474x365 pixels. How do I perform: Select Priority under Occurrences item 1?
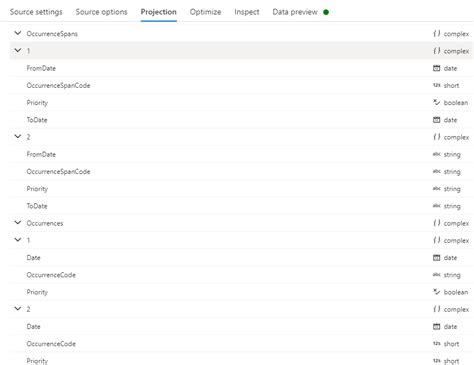point(37,292)
